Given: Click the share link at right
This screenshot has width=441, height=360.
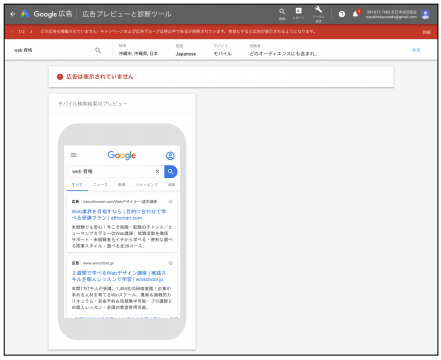Looking at the screenshot, I should click(x=416, y=50).
